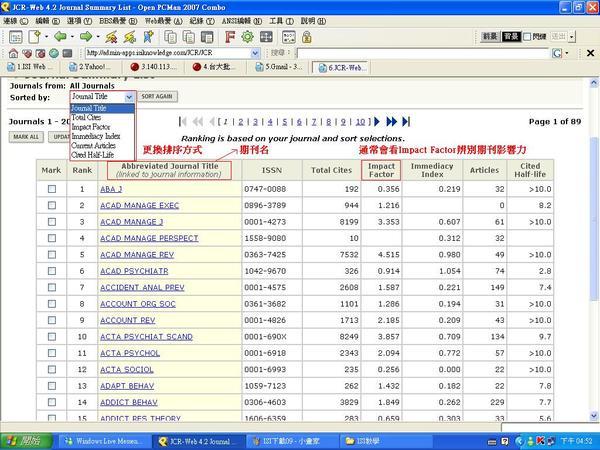Select Current Articles in sort list
The height and width of the screenshot is (450, 600).
tap(93, 145)
